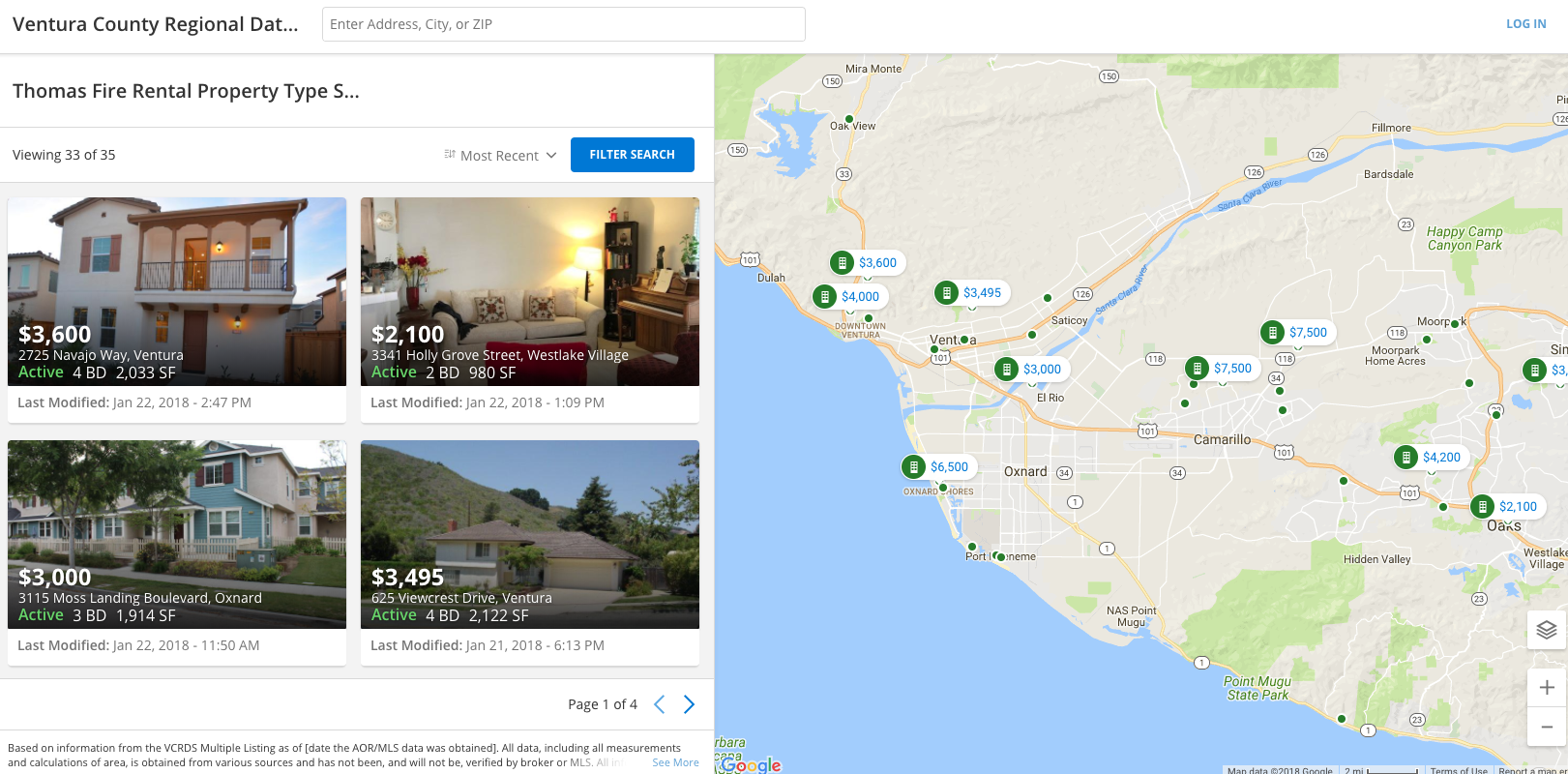Click the green dot near Port Hueneme
Screen dimensions: 1568x774
(x=1001, y=556)
